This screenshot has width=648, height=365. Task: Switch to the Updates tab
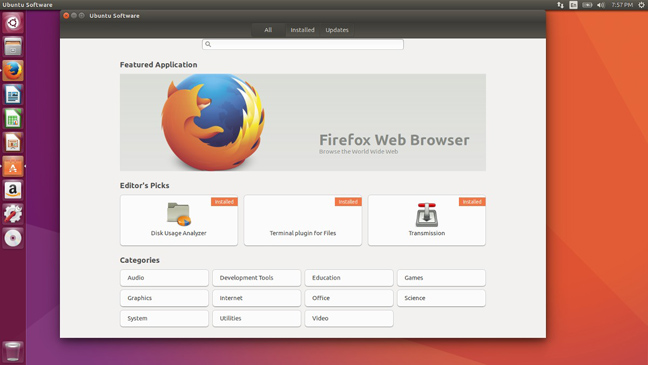click(337, 30)
